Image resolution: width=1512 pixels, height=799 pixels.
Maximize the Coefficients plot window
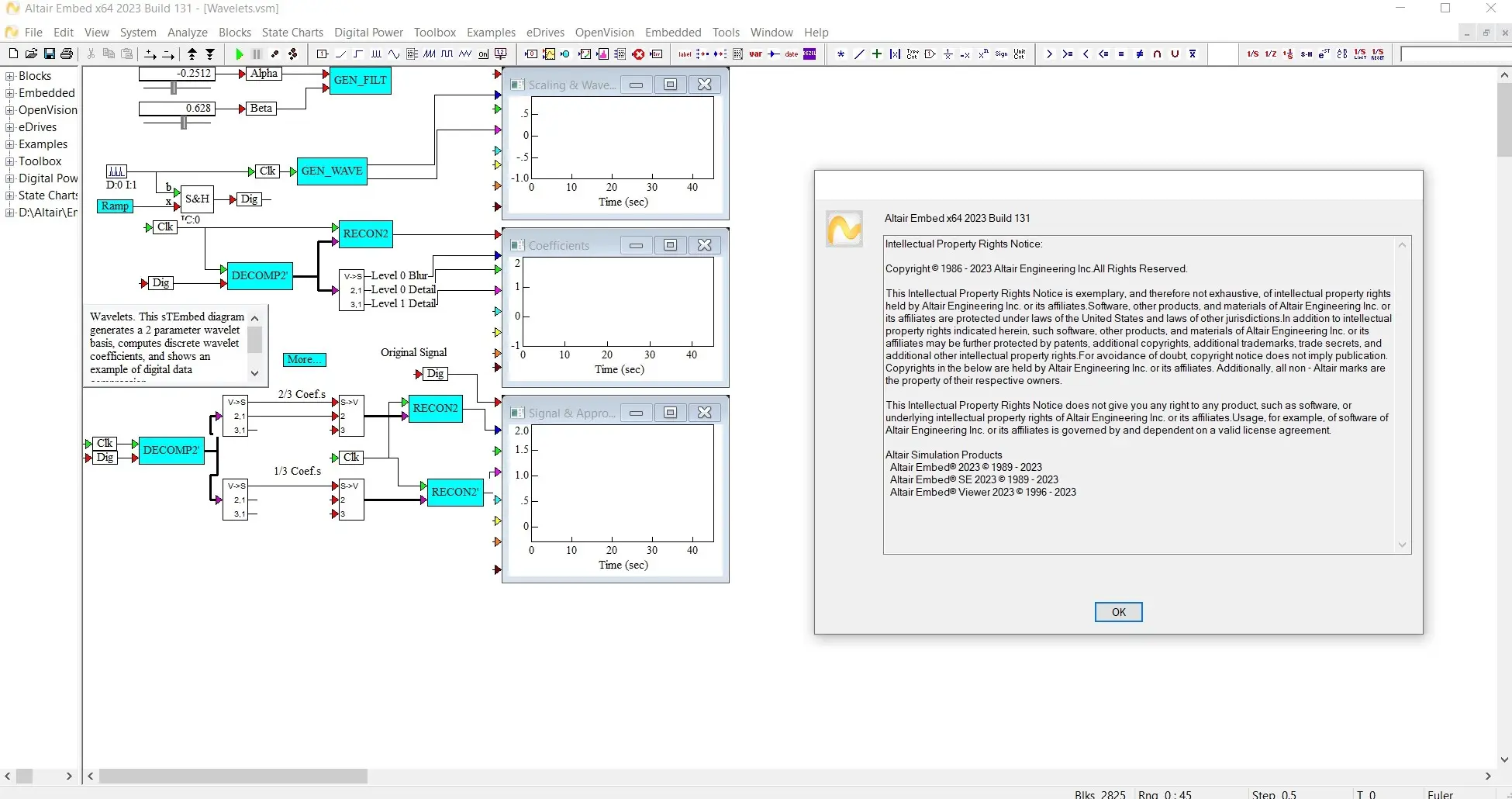click(x=670, y=245)
